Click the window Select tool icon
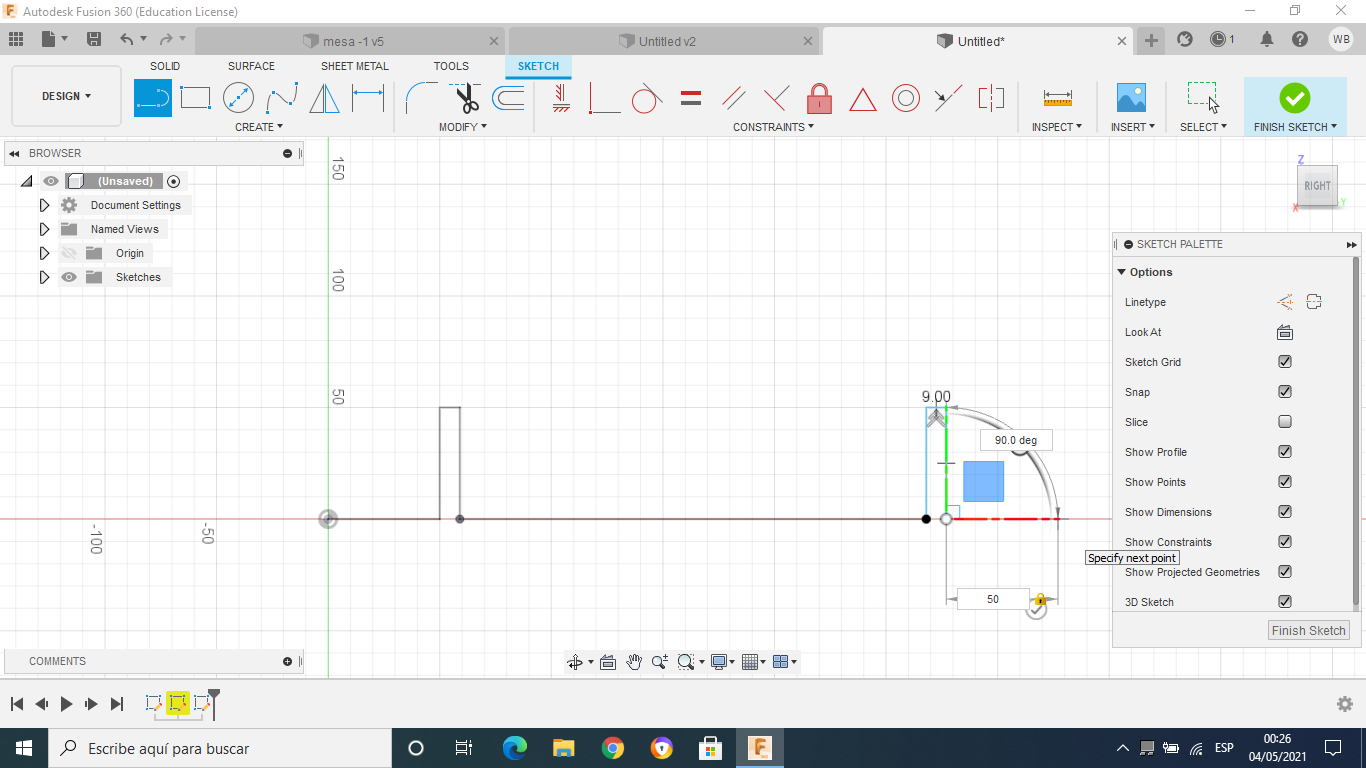The image size is (1366, 768). tap(1203, 97)
